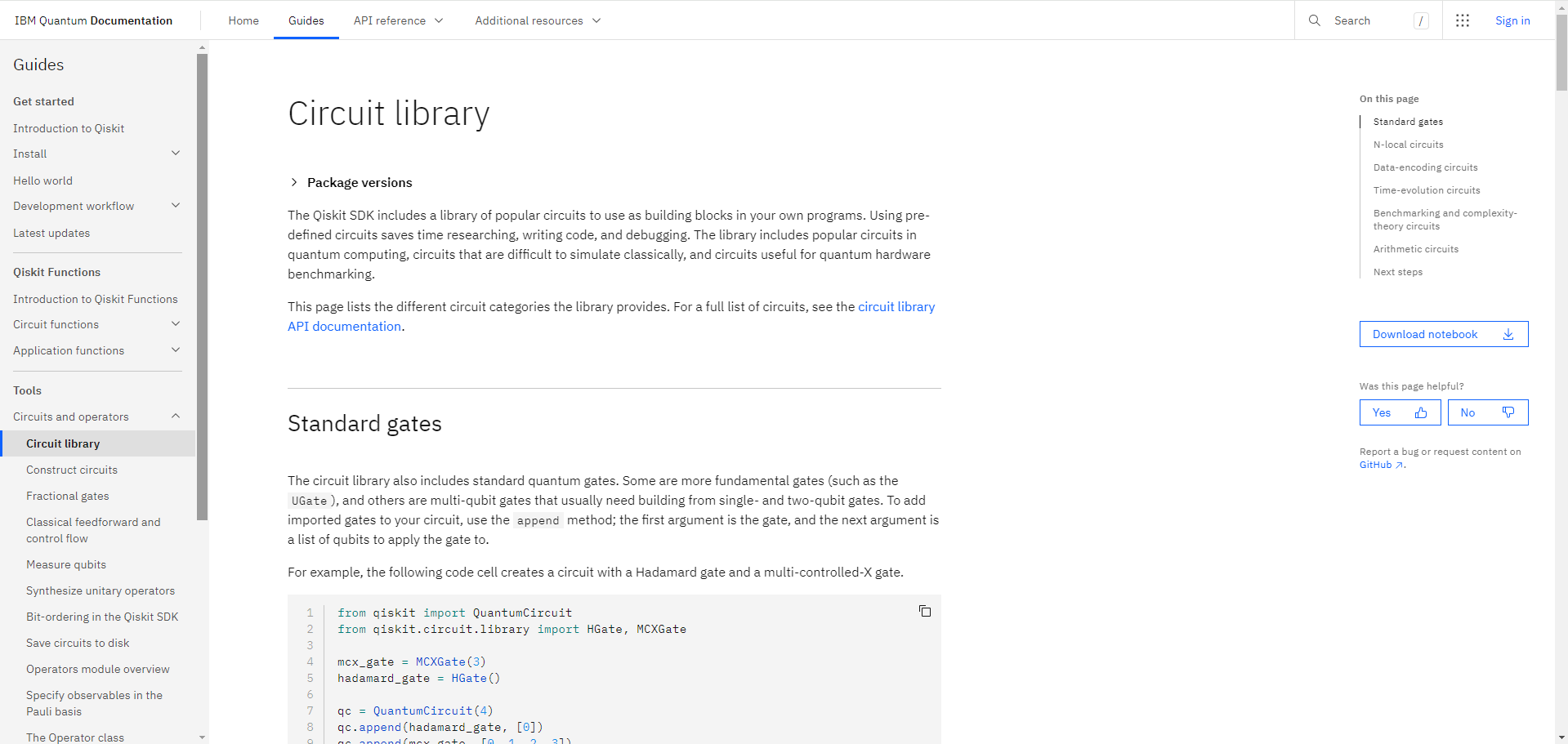
Task: Open circuit library API documentation link
Action: click(x=896, y=307)
